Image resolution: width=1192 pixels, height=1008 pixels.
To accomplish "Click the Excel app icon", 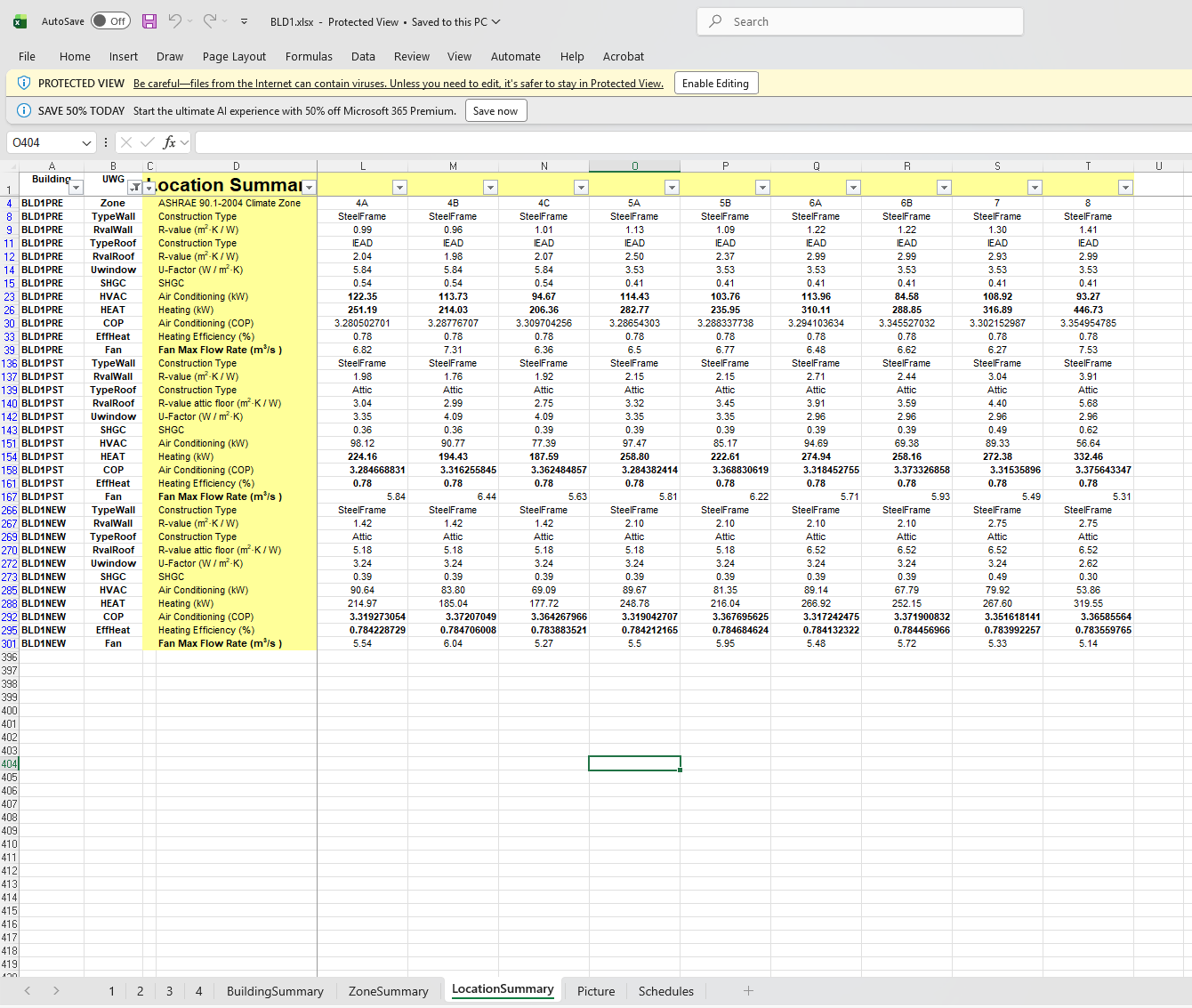I will [x=20, y=21].
